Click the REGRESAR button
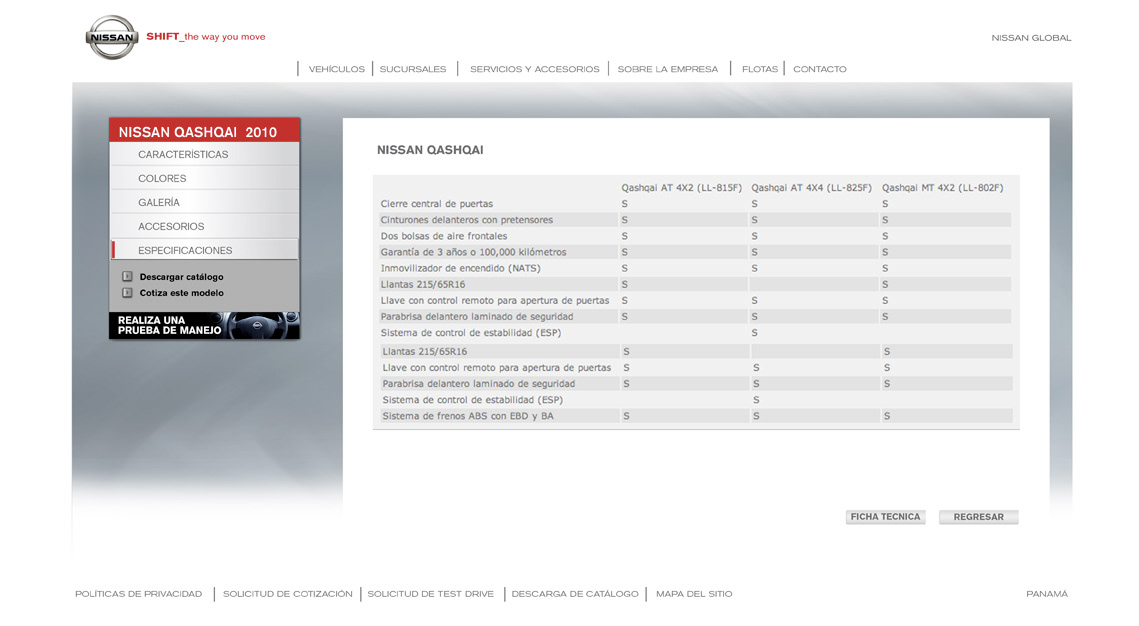The width and height of the screenshot is (1139, 626). pos(978,517)
